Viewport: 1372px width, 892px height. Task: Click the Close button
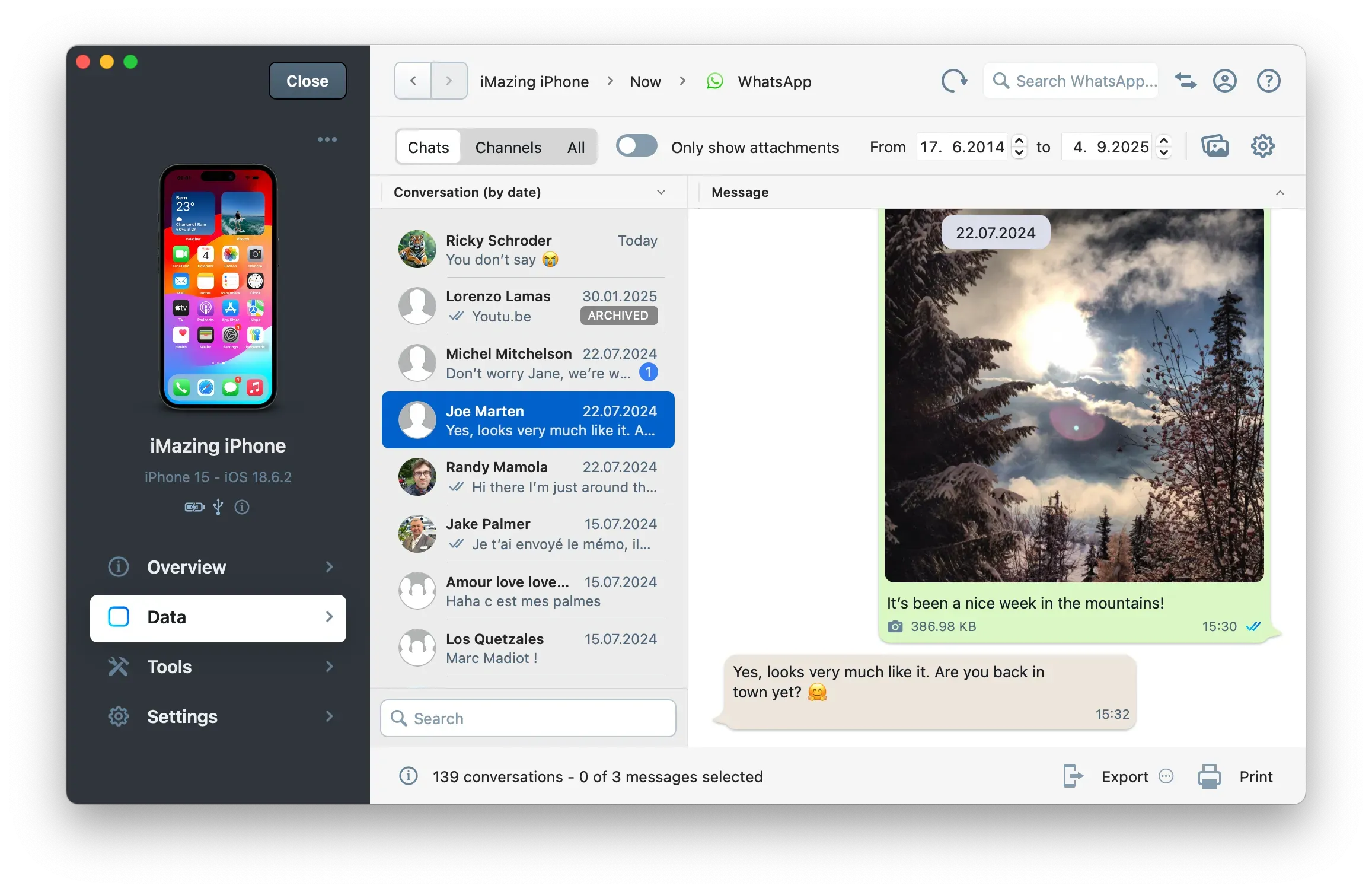point(307,81)
